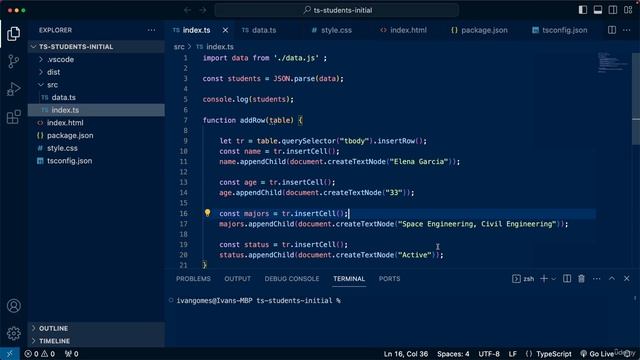Viewport: 640px width, 360px height.
Task: Close the index.ts editor tab
Action: pyautogui.click(x=225, y=30)
